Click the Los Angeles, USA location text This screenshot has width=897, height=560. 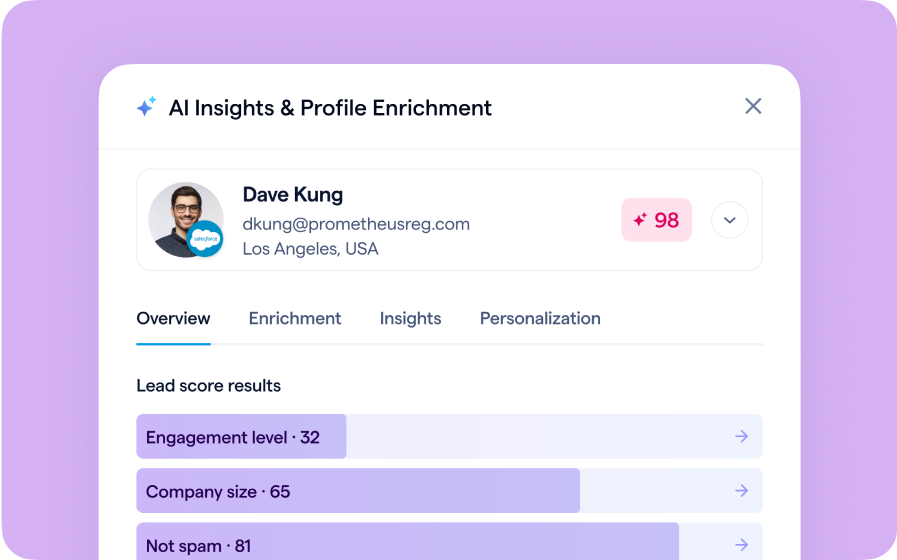[310, 249]
